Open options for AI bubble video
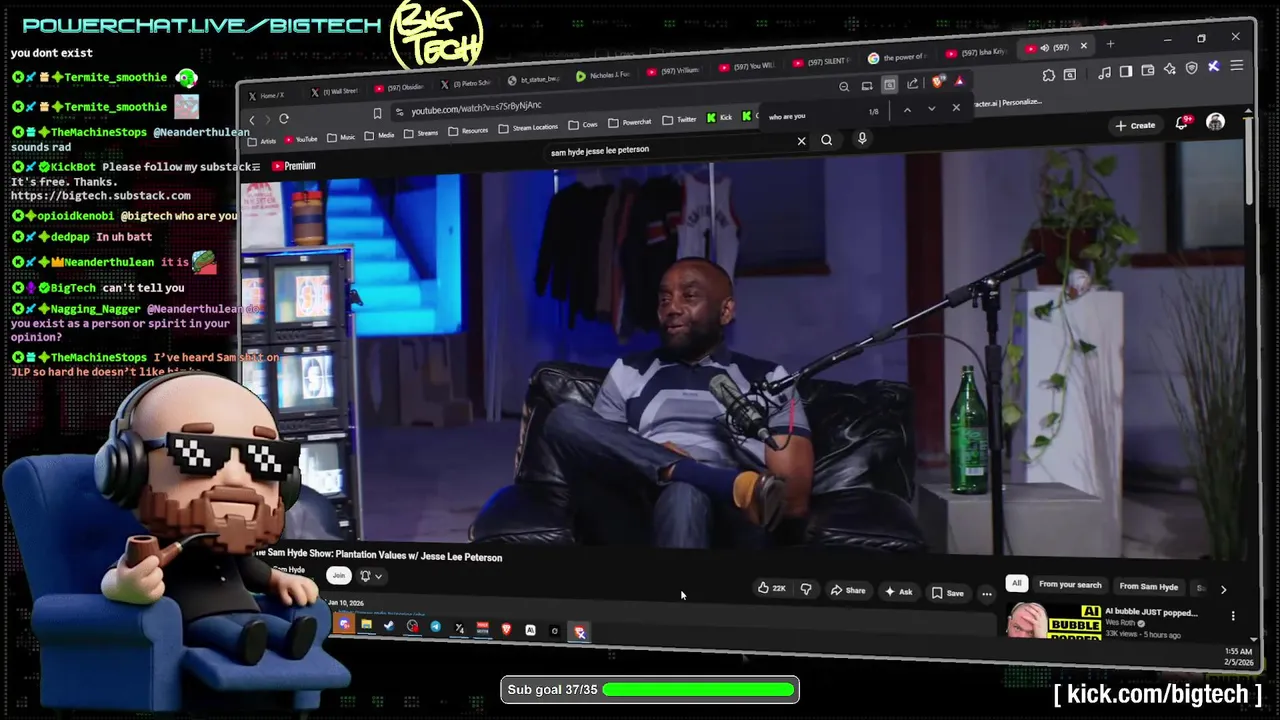 [x=1233, y=616]
